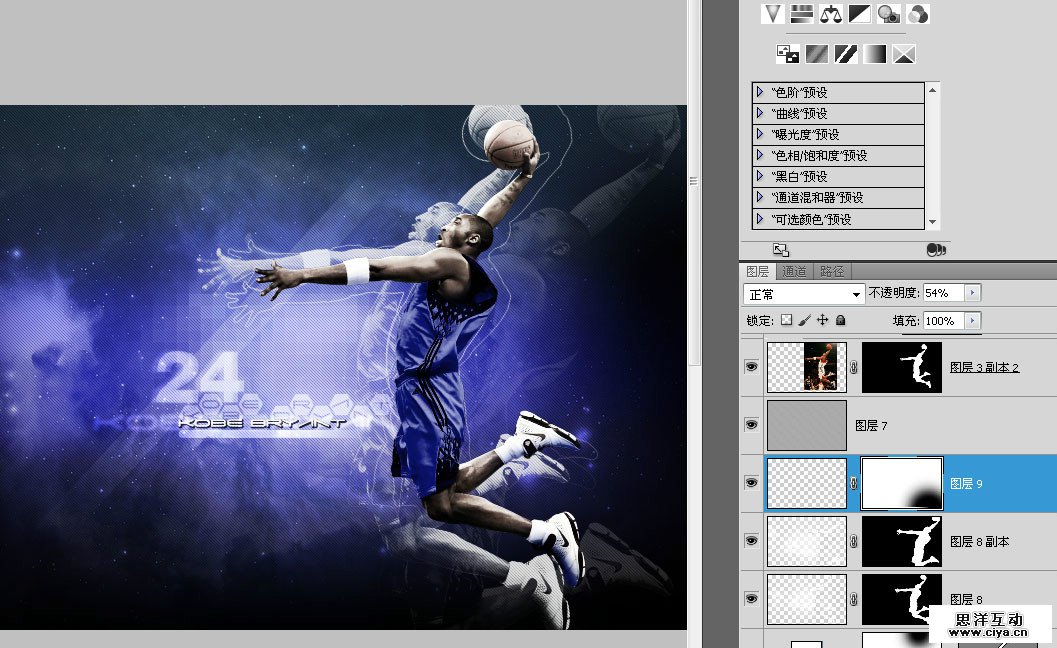Enable the lock all padlock
The width and height of the screenshot is (1057, 648).
[x=840, y=320]
